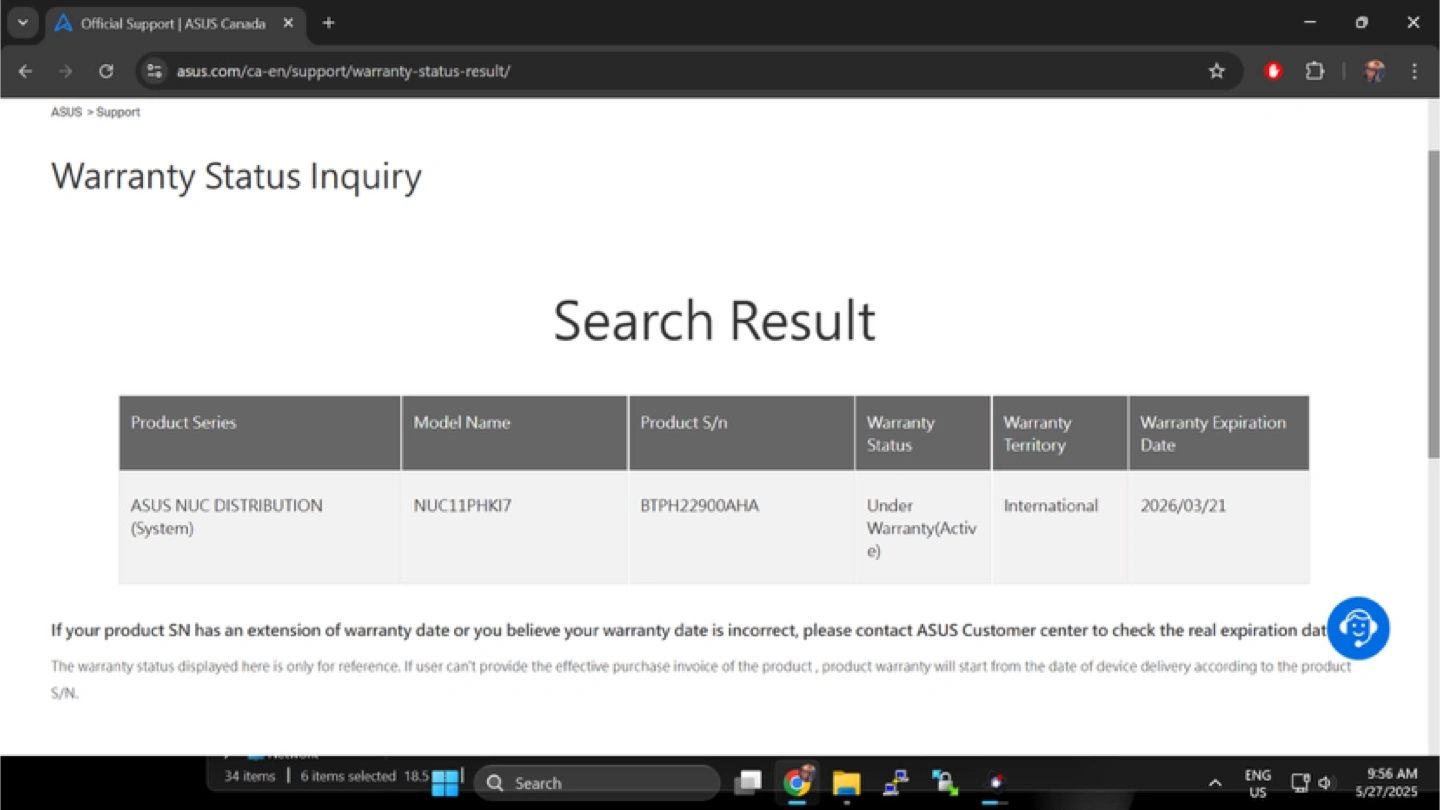This screenshot has width=1440, height=810.
Task: Click the Under Warranty(Active) status cell
Action: coord(923,528)
